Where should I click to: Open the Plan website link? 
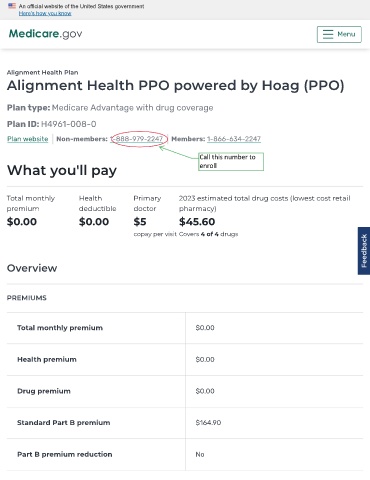[x=28, y=139]
